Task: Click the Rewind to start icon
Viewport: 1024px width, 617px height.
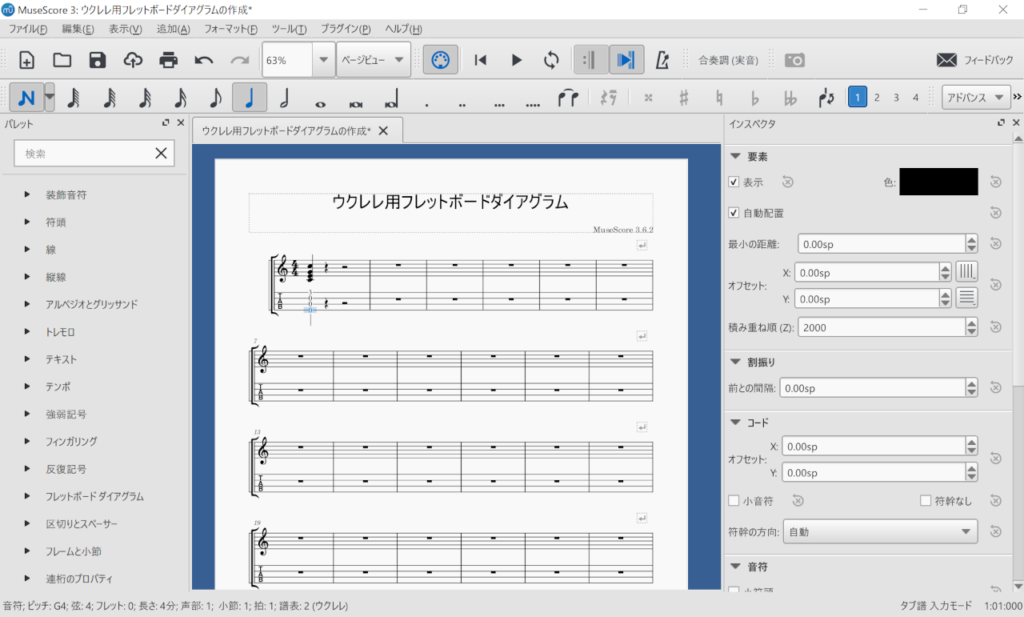Action: pos(481,60)
